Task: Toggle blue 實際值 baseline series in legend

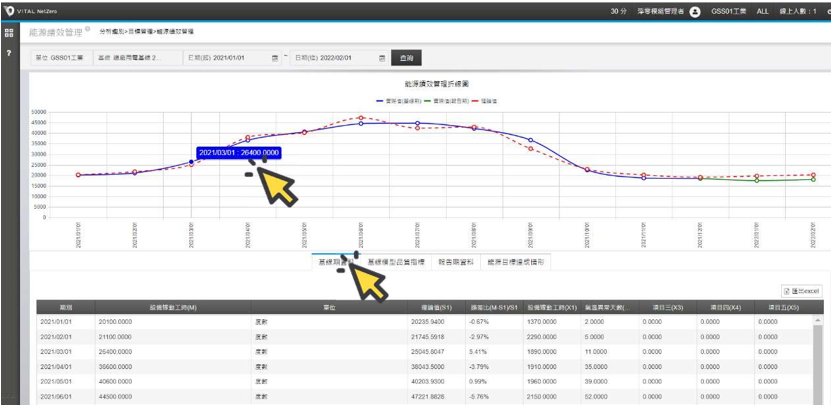Action: tap(396, 100)
